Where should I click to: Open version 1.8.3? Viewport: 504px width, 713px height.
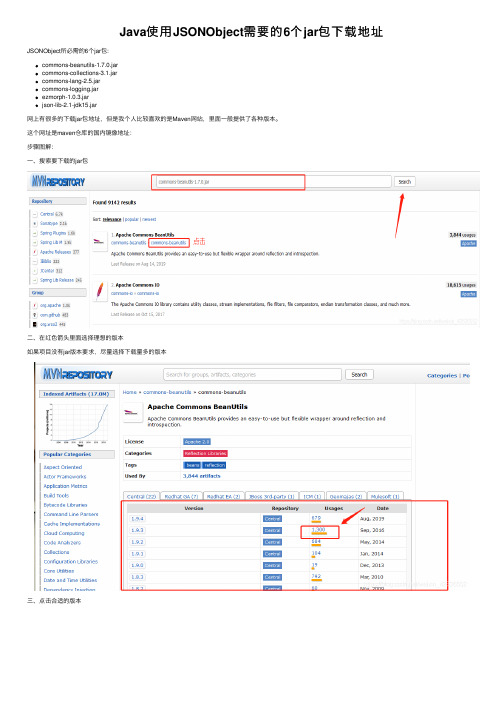coord(137,577)
